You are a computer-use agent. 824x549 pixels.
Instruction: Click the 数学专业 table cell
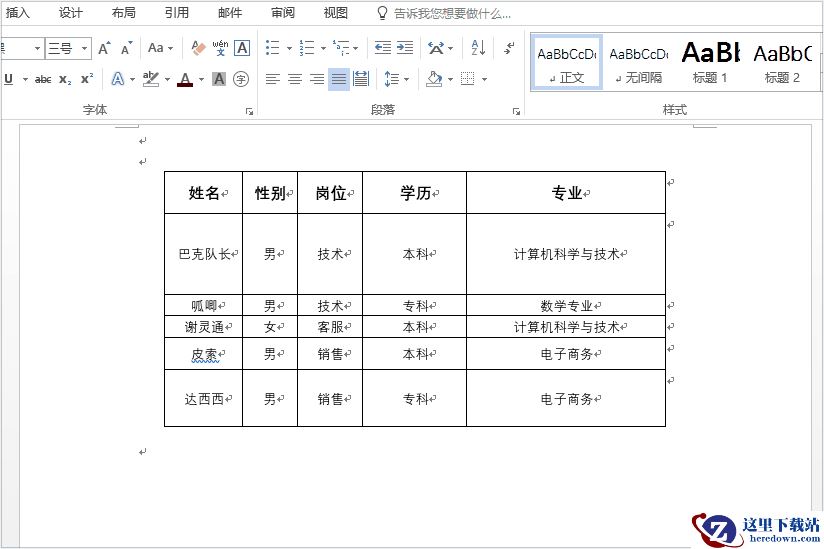tap(566, 306)
